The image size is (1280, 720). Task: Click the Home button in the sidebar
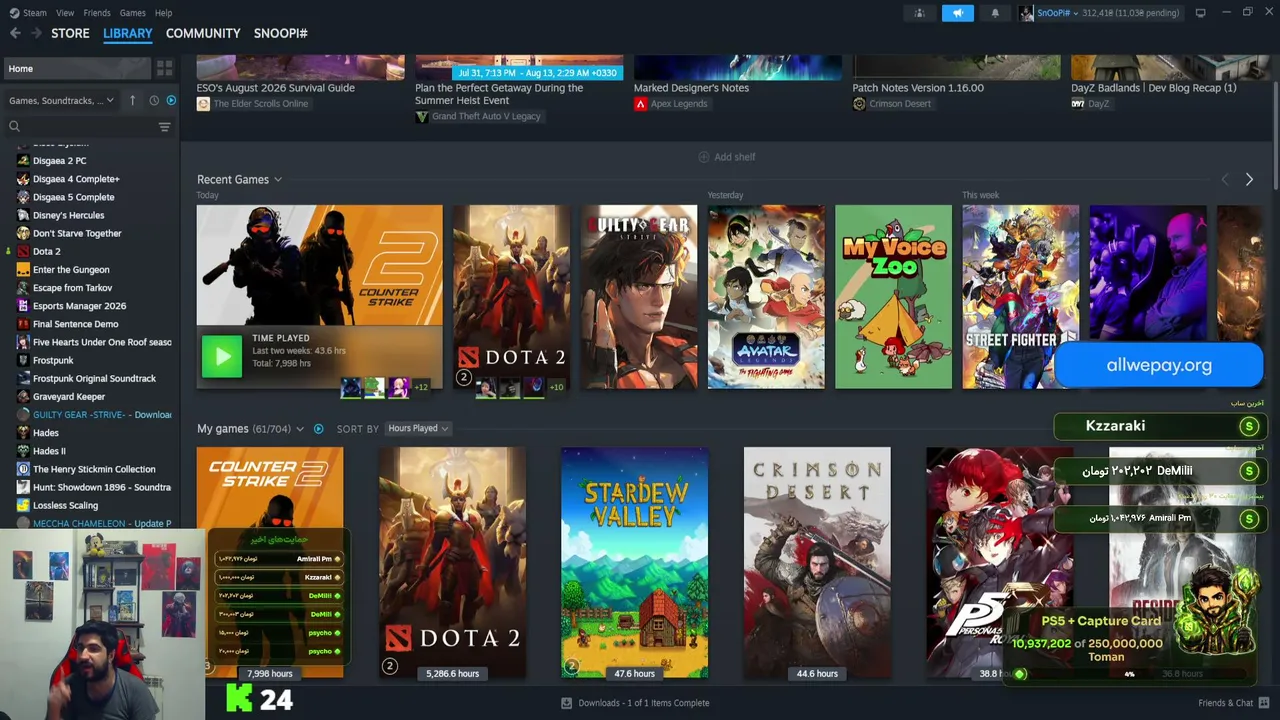click(x=77, y=68)
